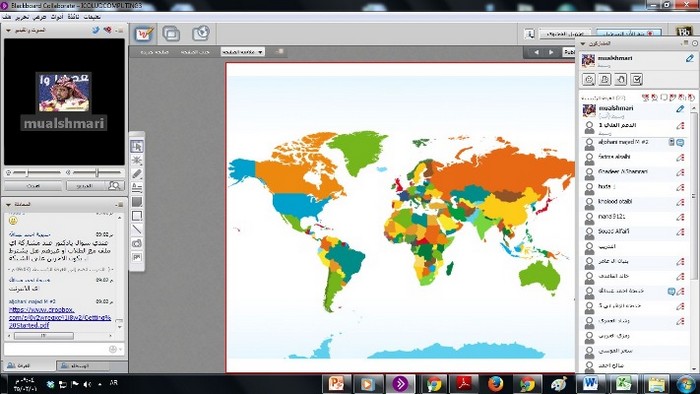Open the emoticon feedback button
700x394 pixels.
point(589,80)
